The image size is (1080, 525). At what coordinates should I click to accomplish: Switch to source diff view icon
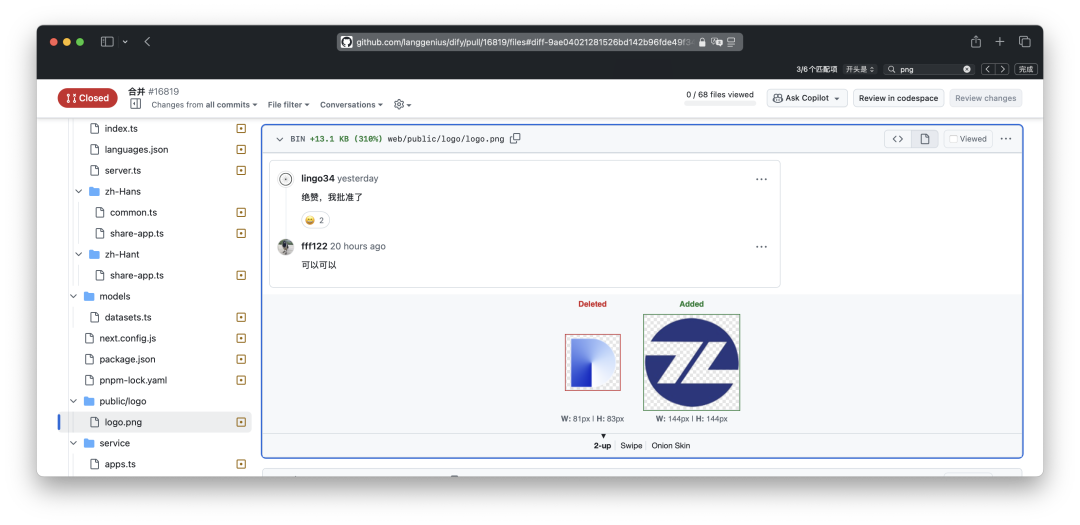[898, 139]
